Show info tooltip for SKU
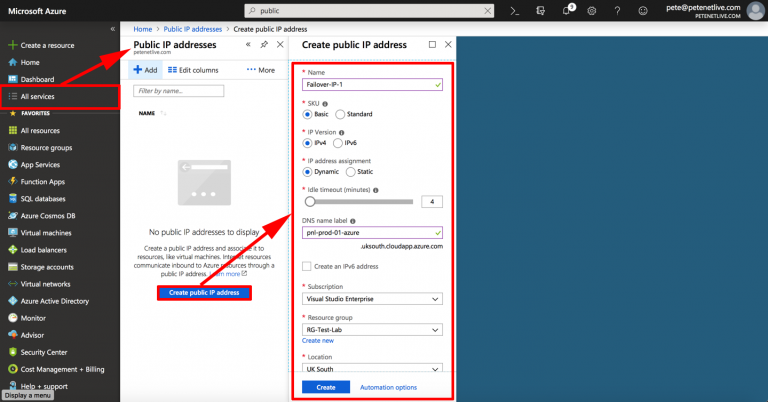The height and width of the screenshot is (402, 768). (325, 104)
